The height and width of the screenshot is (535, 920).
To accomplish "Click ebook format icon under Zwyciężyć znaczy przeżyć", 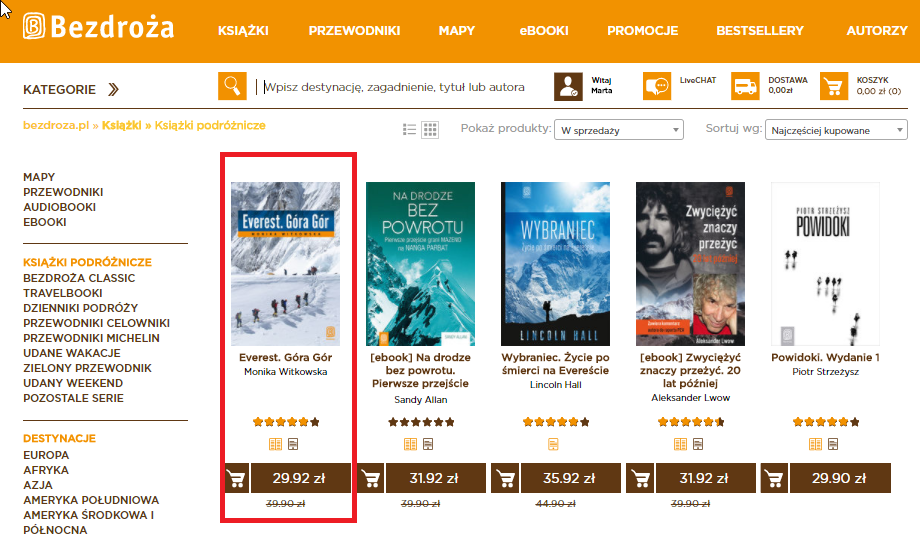I will coord(698,444).
